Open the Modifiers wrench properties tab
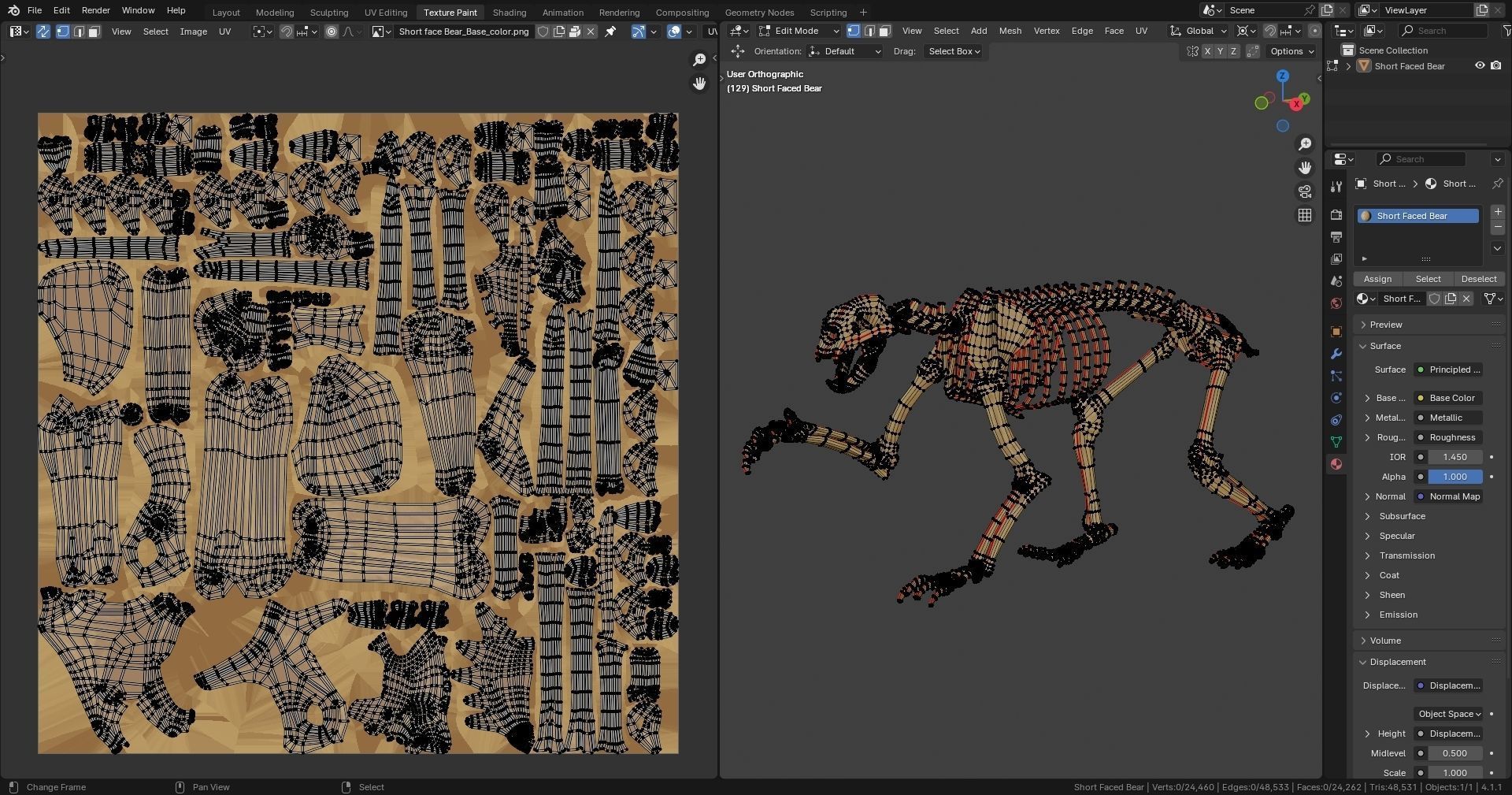 (x=1336, y=354)
